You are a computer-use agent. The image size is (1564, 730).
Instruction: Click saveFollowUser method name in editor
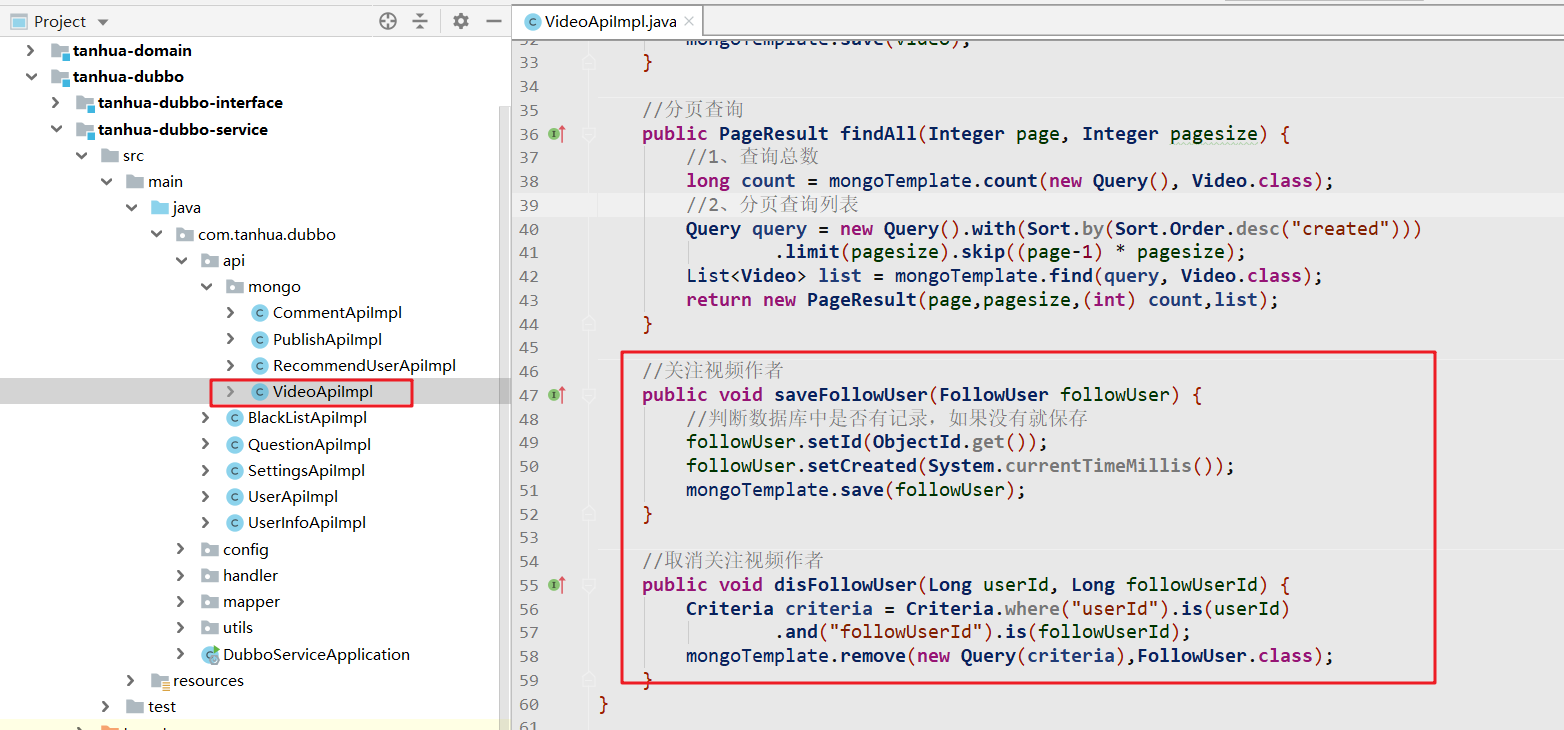point(850,394)
